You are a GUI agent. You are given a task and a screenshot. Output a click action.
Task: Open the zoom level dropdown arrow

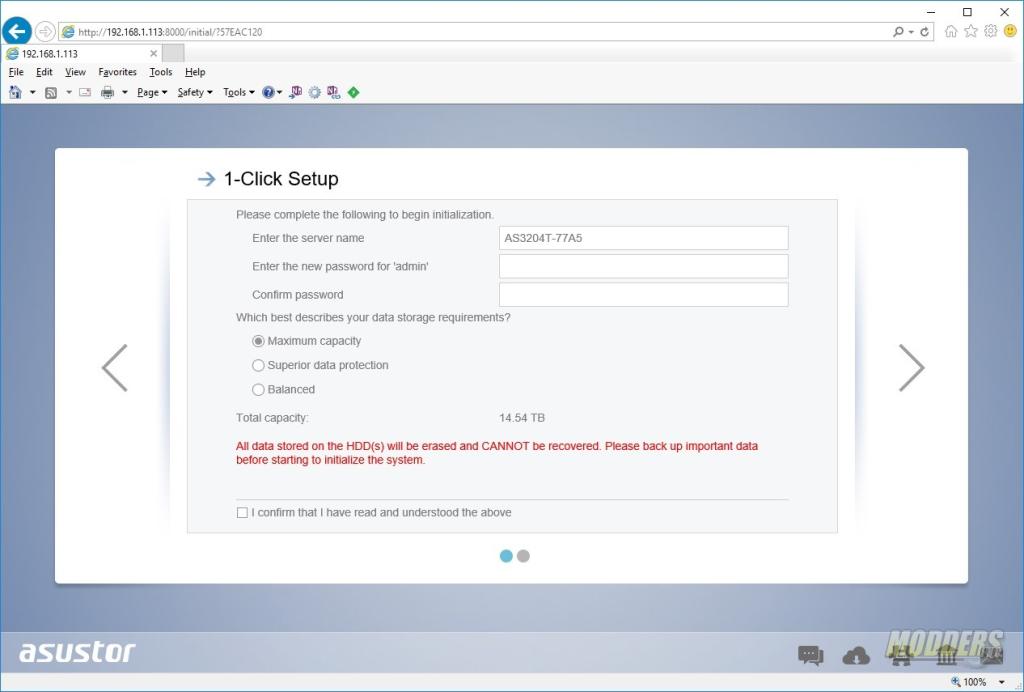tap(1002, 682)
